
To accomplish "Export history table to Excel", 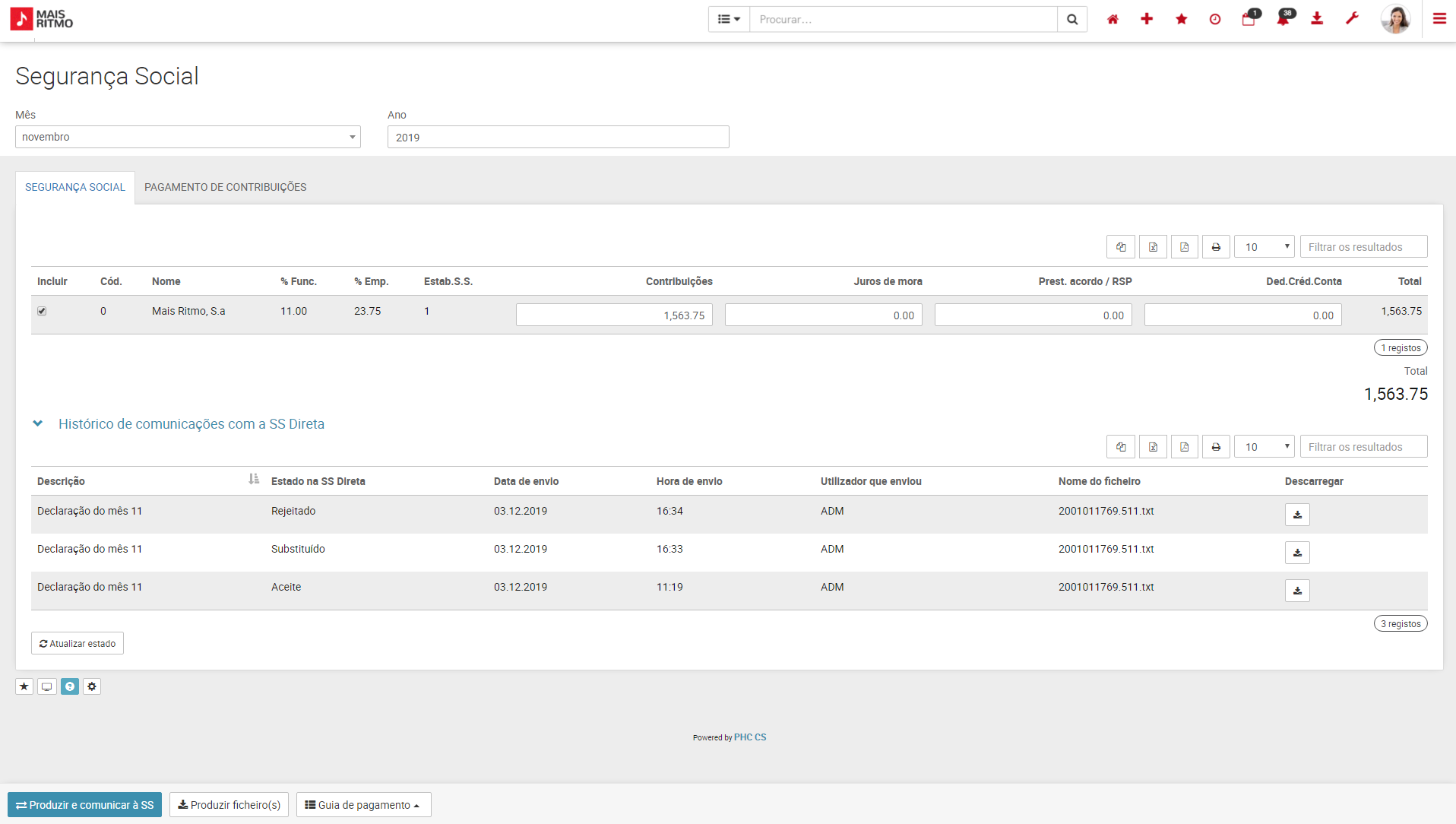I will [x=1153, y=447].
